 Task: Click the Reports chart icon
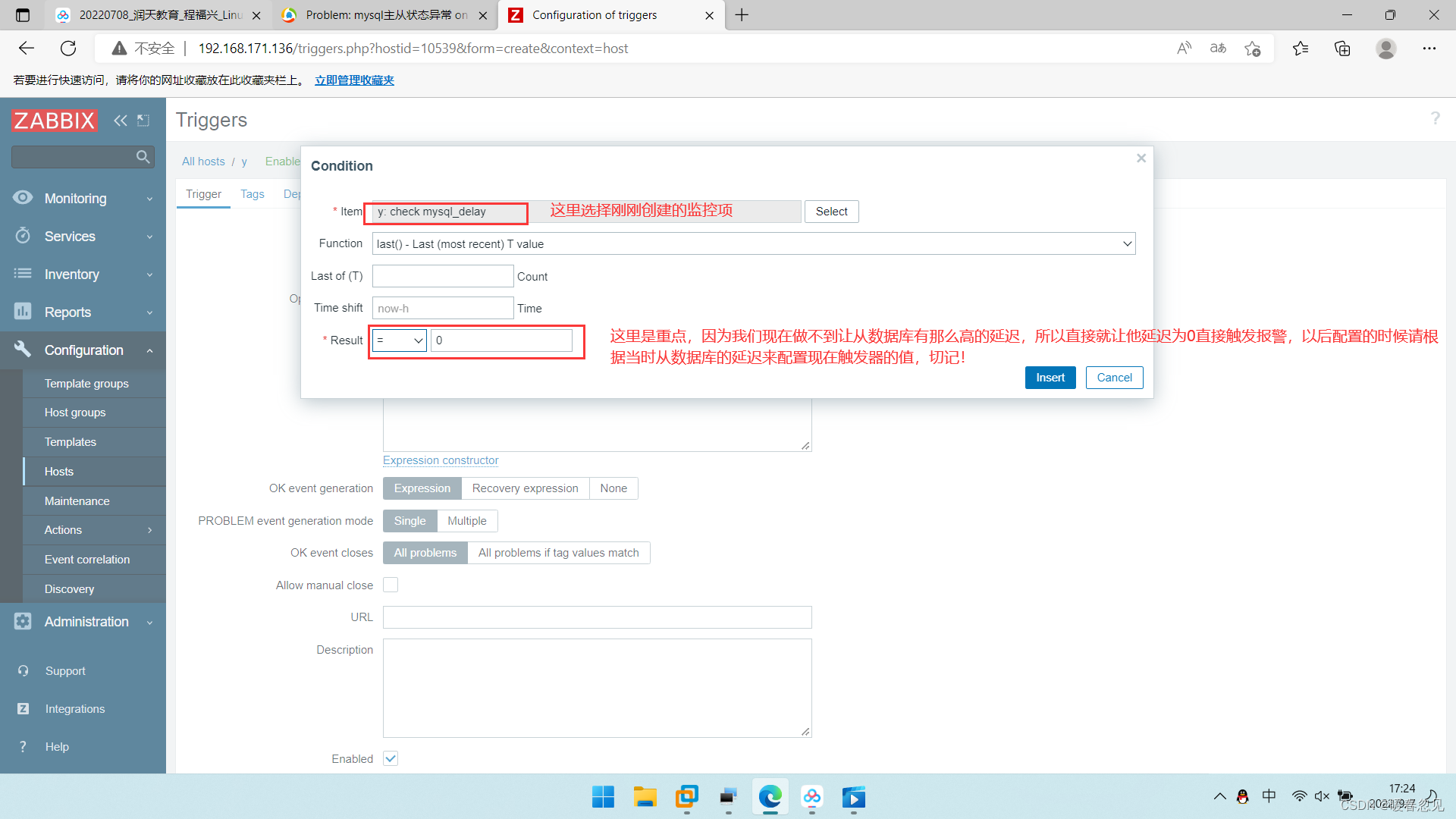tap(23, 312)
